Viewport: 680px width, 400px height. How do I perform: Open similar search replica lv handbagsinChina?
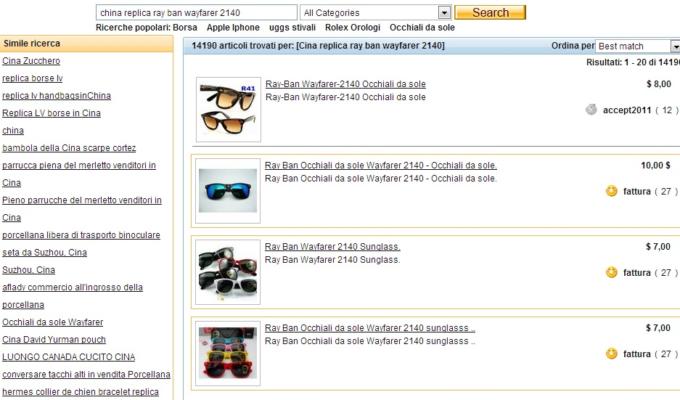56,95
